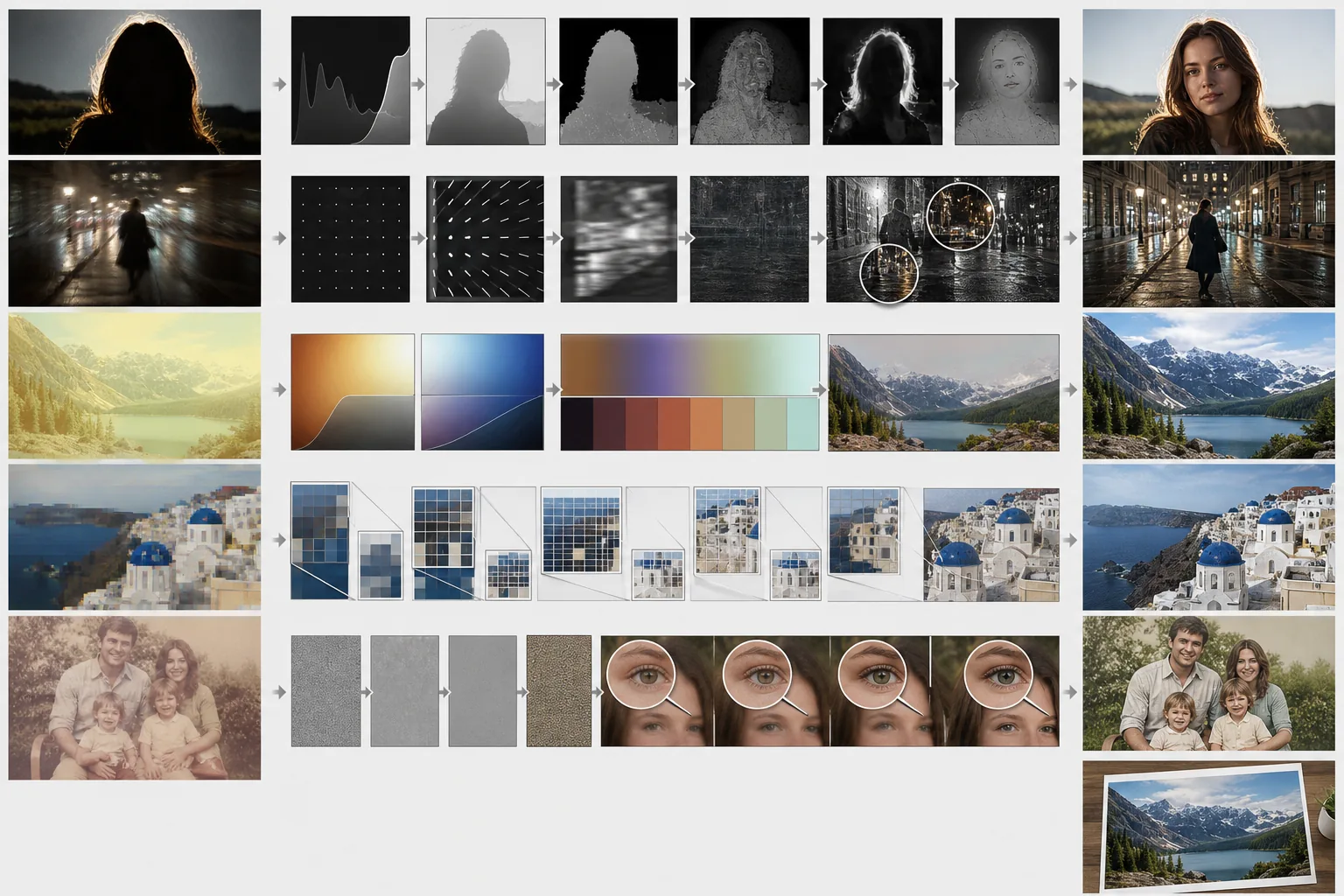Screen dimensions: 1344x896
Task: Select the last sharpest eye close-up
Action: tap(996, 691)
